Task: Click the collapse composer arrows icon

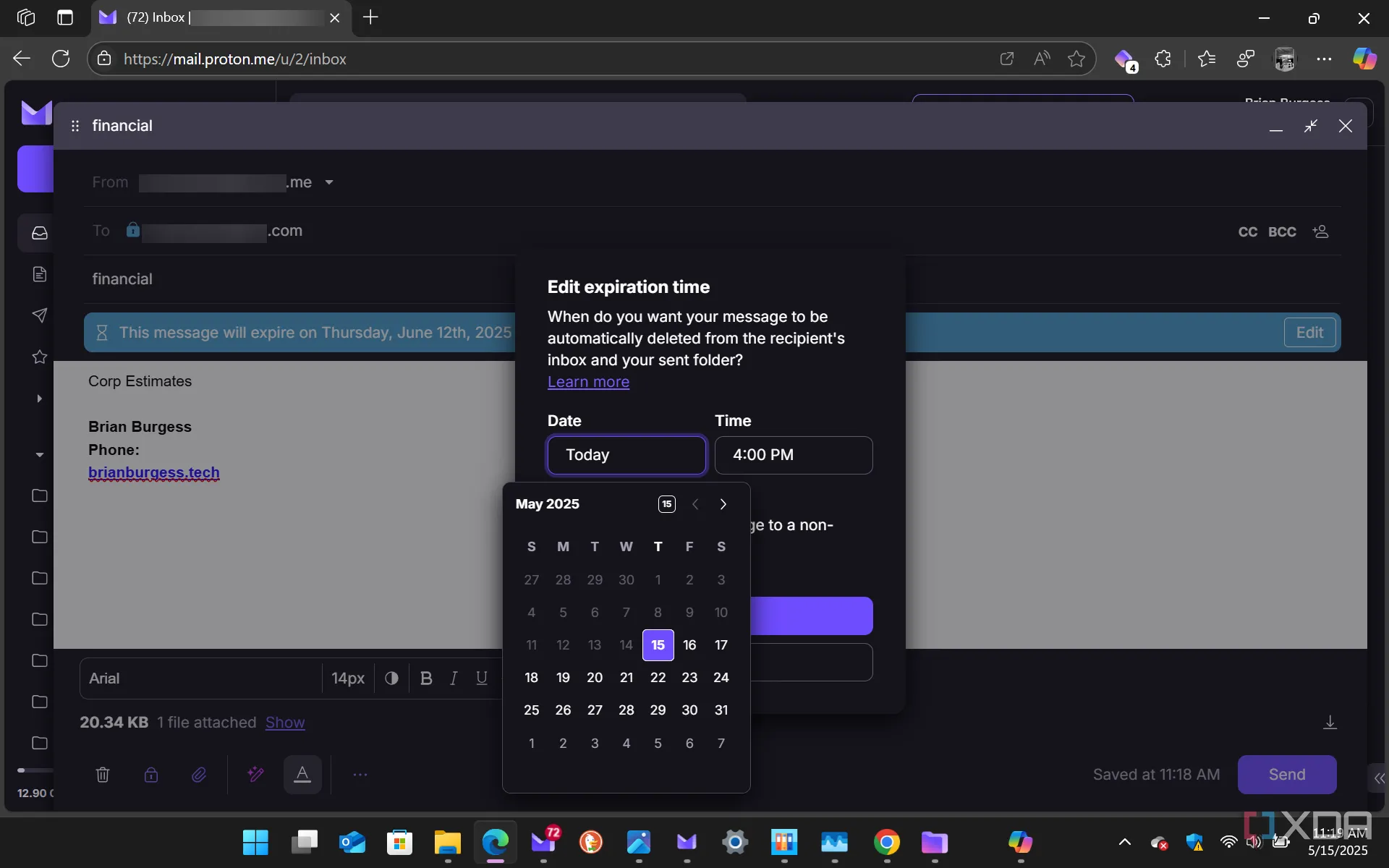Action: pyautogui.click(x=1310, y=126)
